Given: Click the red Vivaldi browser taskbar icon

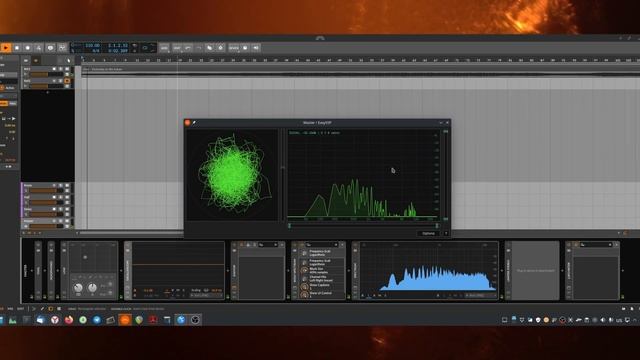Looking at the screenshot, I should [x=55, y=320].
